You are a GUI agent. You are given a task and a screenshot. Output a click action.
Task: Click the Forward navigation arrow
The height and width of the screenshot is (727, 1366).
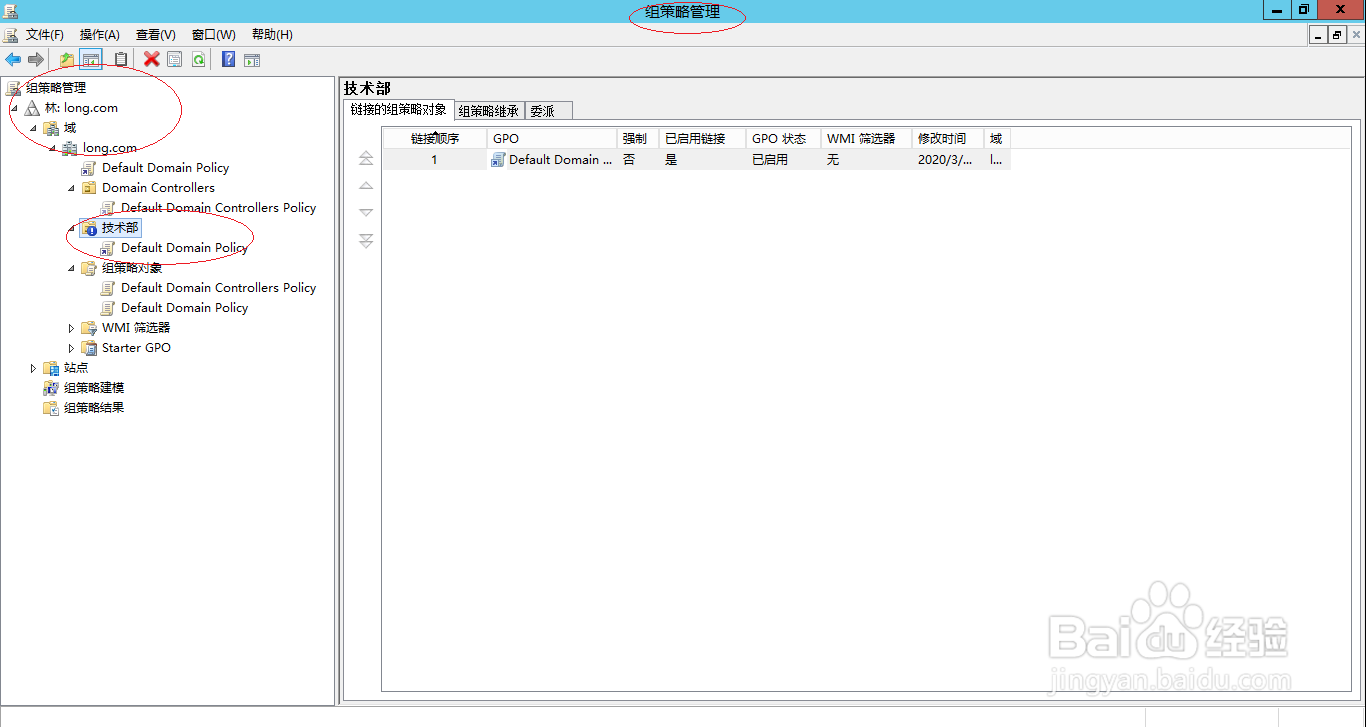tap(36, 59)
